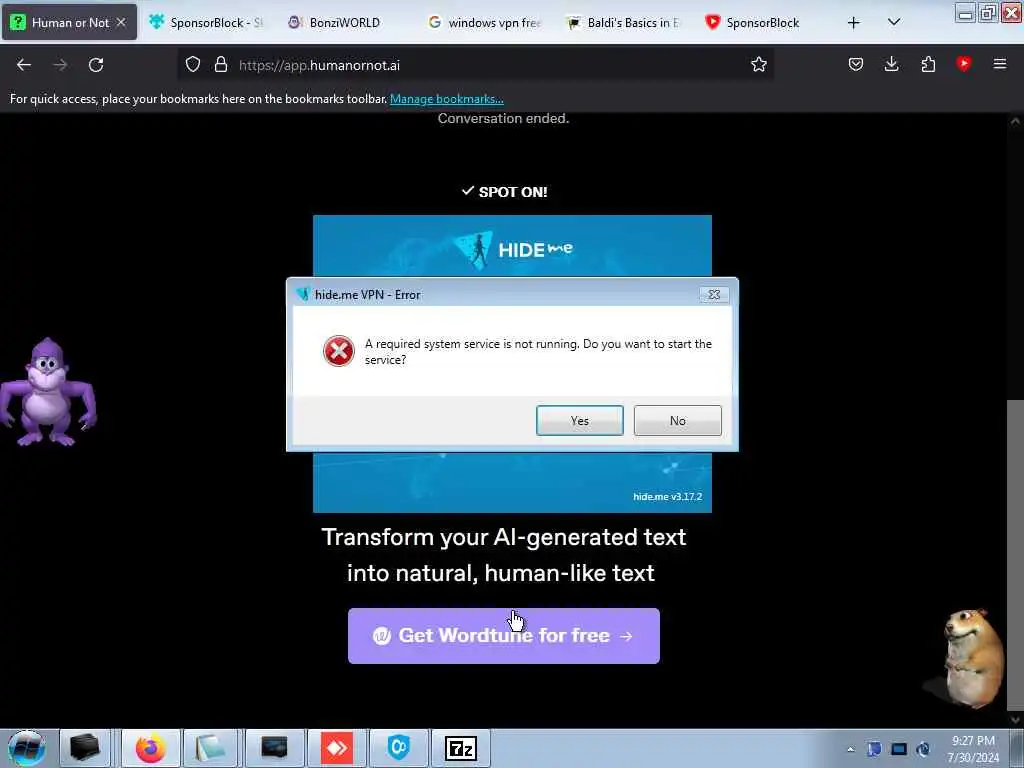Click the SPOT ON! result text

pos(504,192)
